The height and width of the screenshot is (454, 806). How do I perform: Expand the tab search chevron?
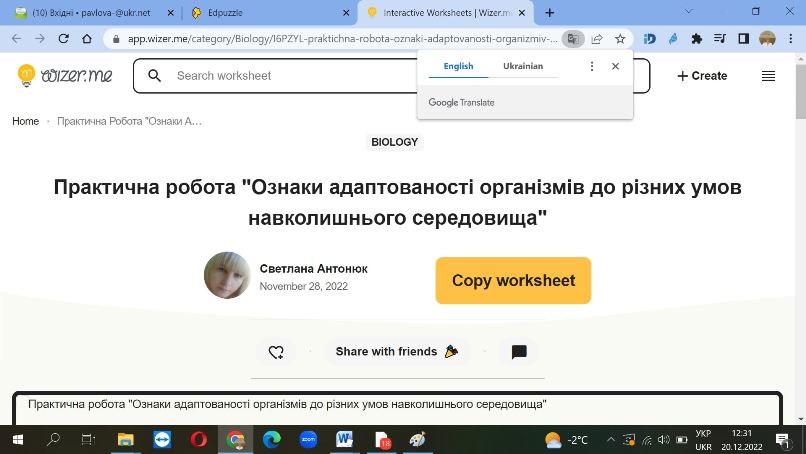[x=689, y=11]
